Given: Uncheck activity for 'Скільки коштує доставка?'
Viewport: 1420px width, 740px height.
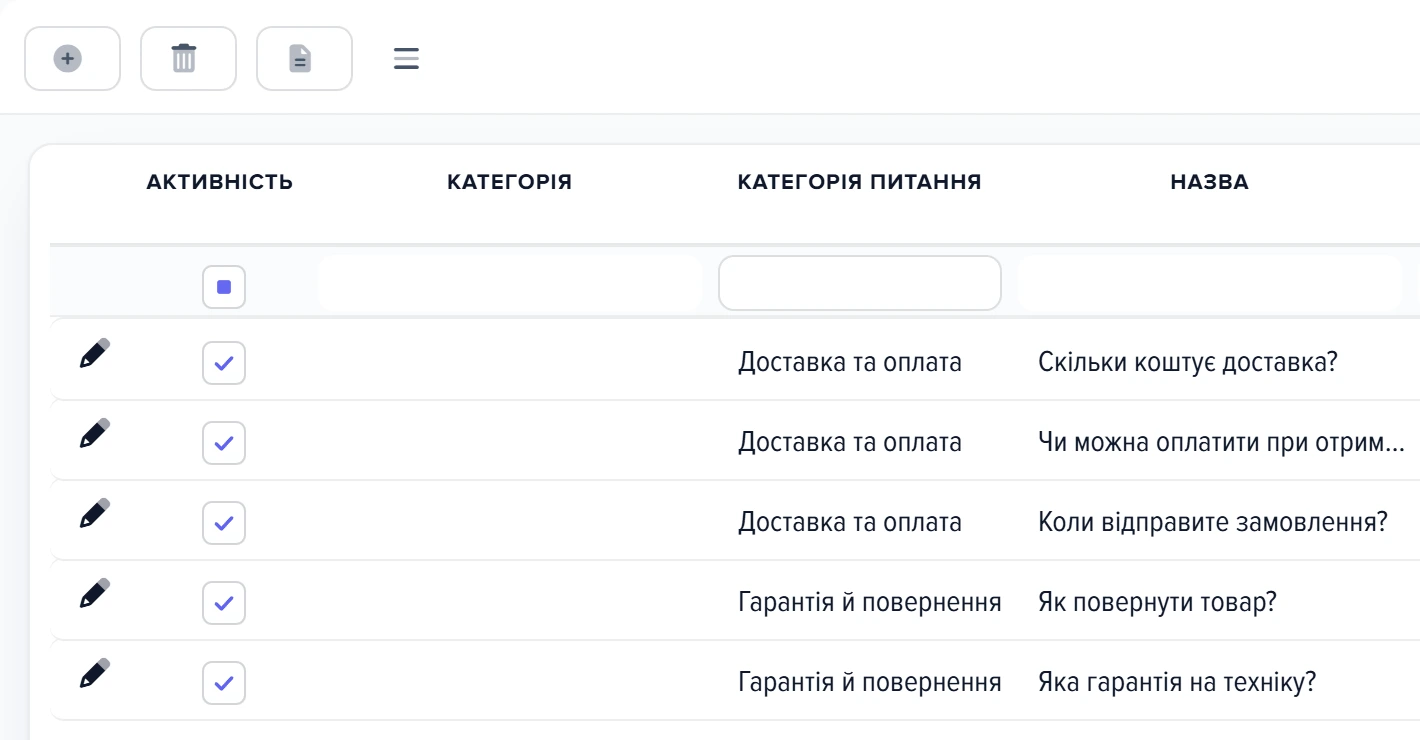Looking at the screenshot, I should (224, 363).
